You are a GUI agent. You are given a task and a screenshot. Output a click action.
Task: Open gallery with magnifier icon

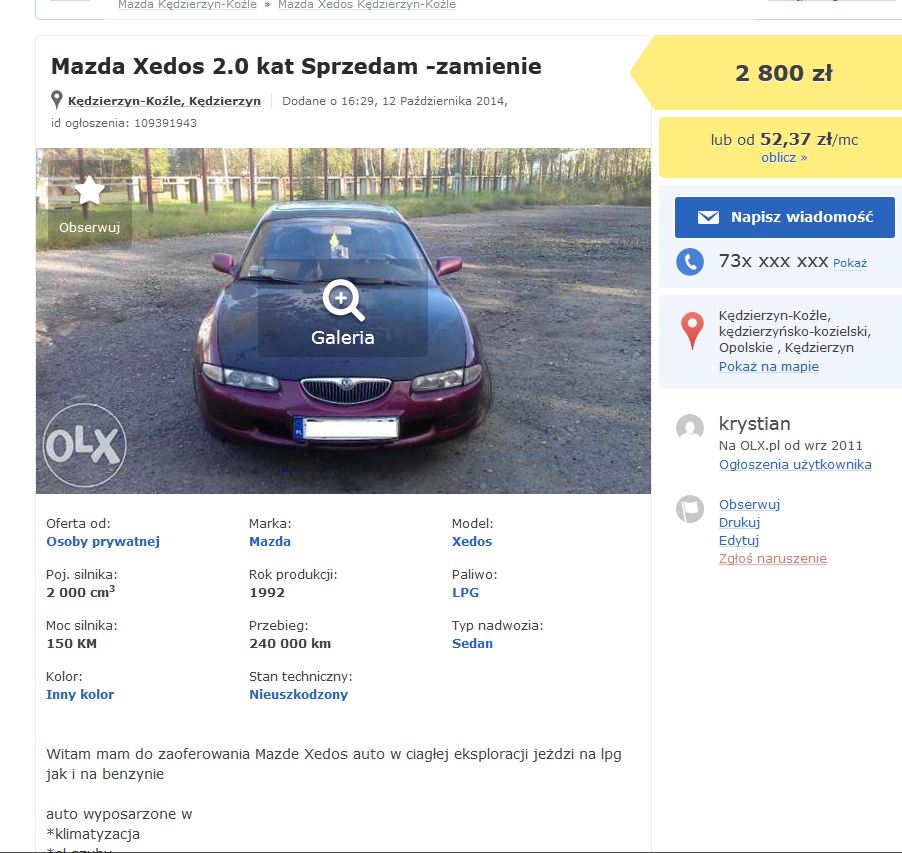click(x=343, y=299)
